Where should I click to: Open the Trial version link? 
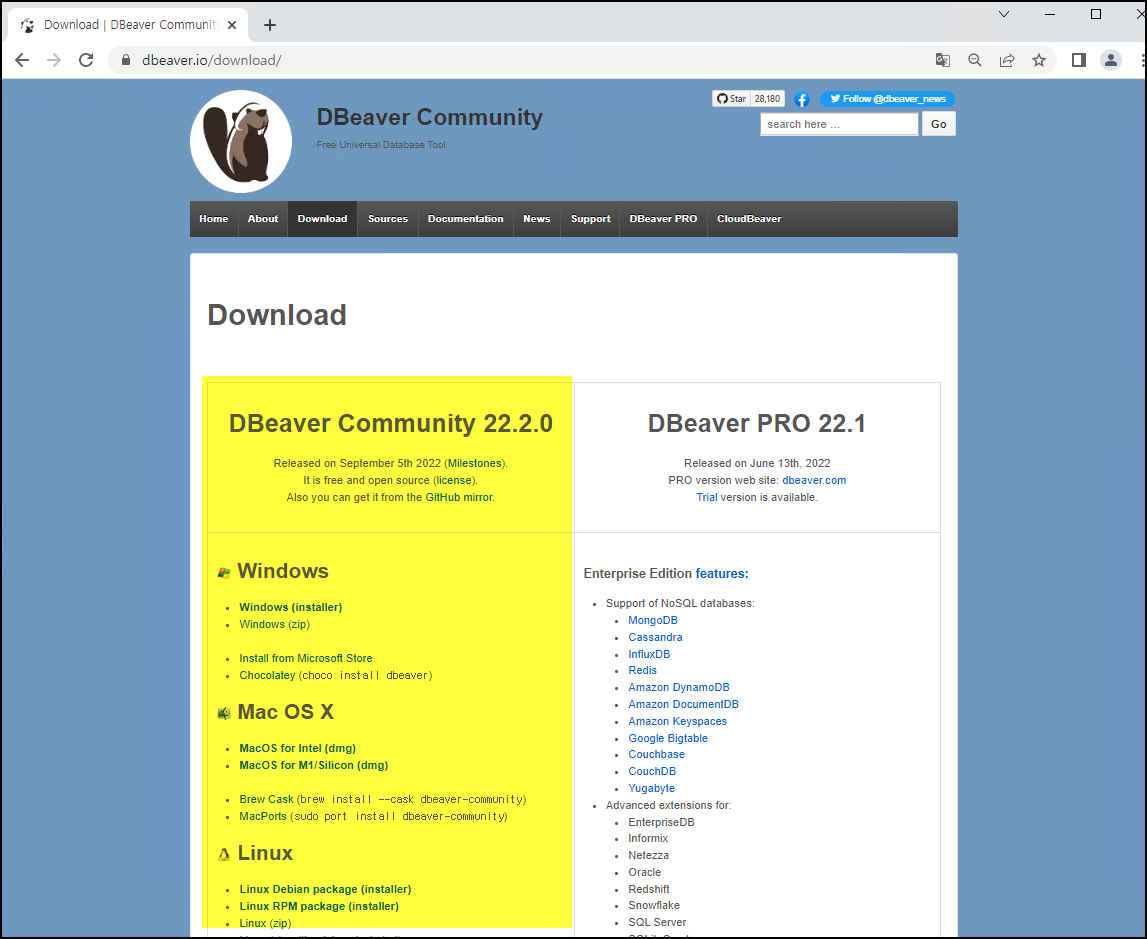coord(707,497)
